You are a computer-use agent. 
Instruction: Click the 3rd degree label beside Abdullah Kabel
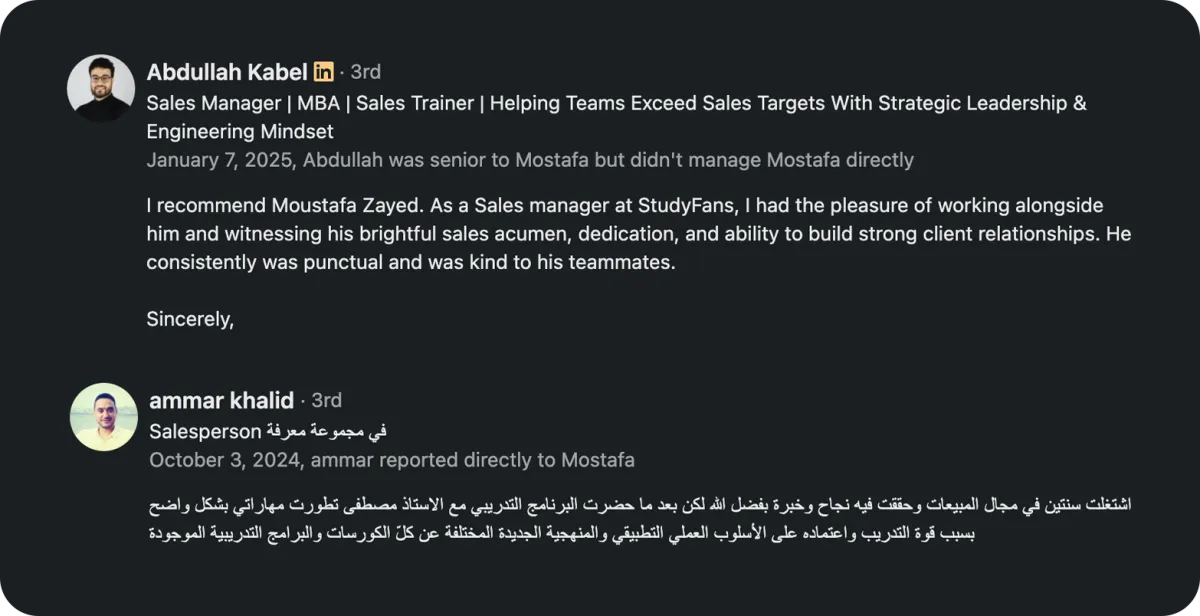point(365,72)
